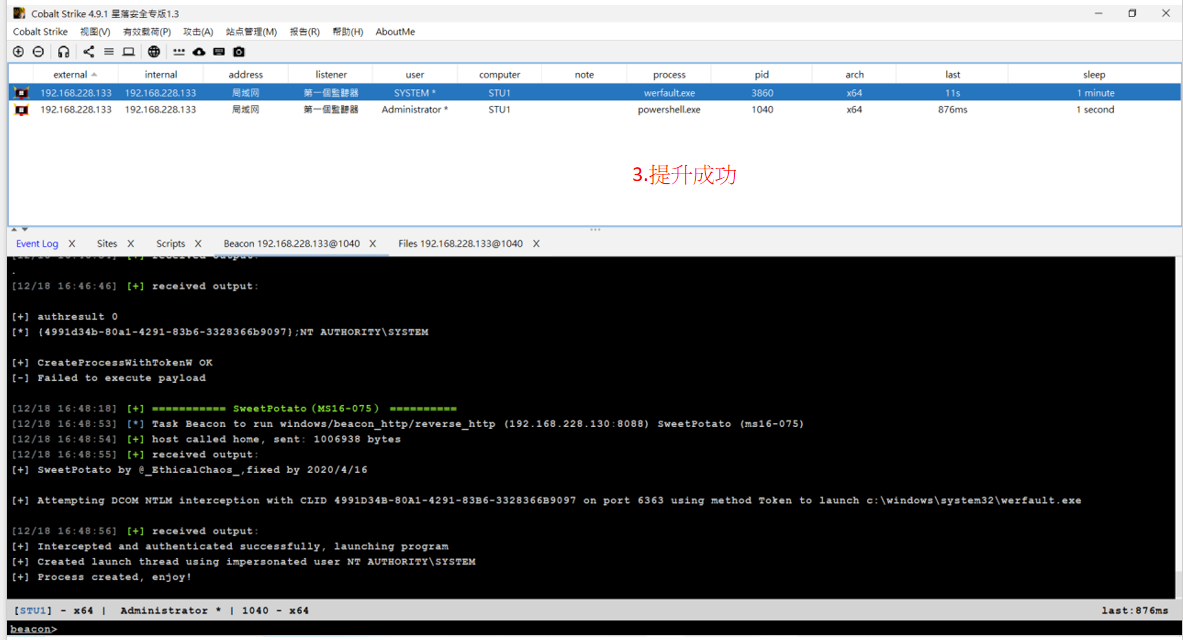Switch to the Event Log tab
Screen dimensions: 1183x640
[x=37, y=244]
